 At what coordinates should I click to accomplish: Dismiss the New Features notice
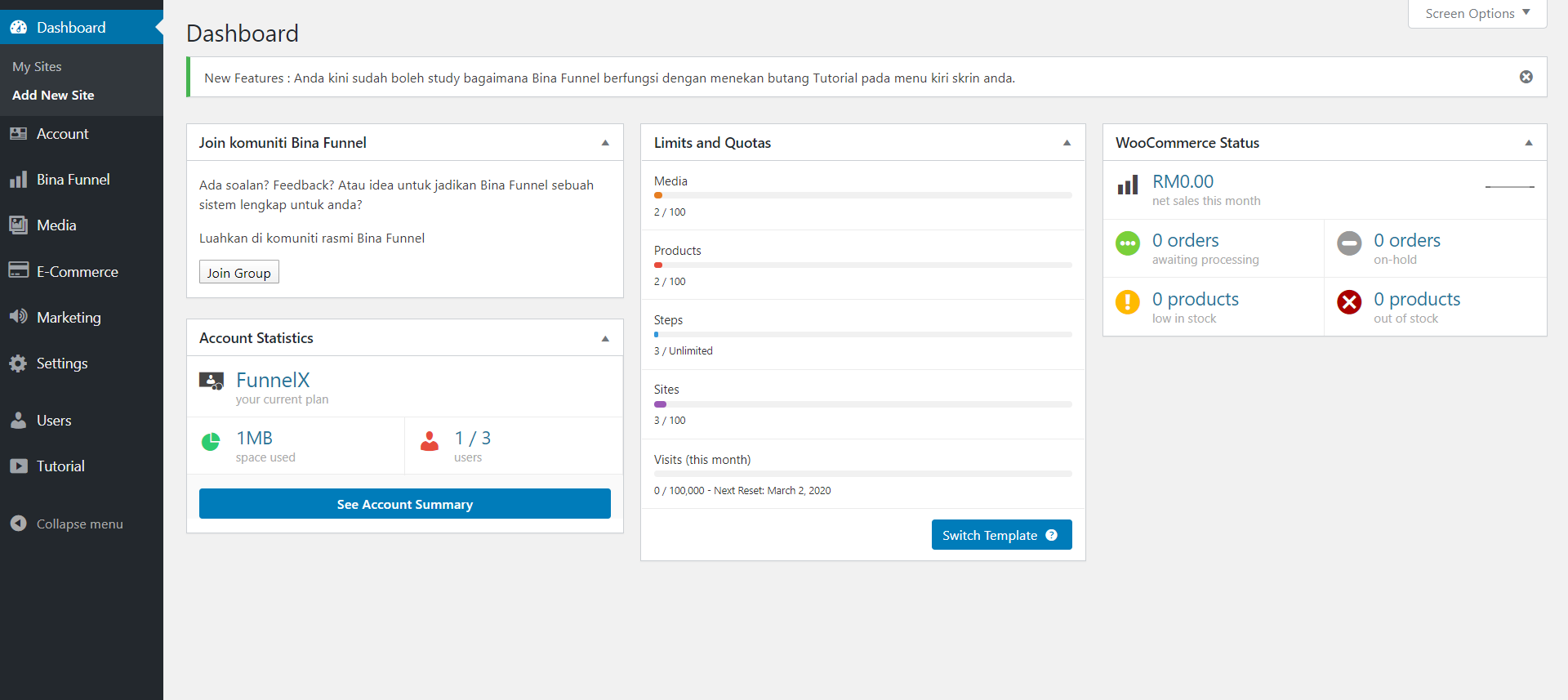tap(1526, 77)
